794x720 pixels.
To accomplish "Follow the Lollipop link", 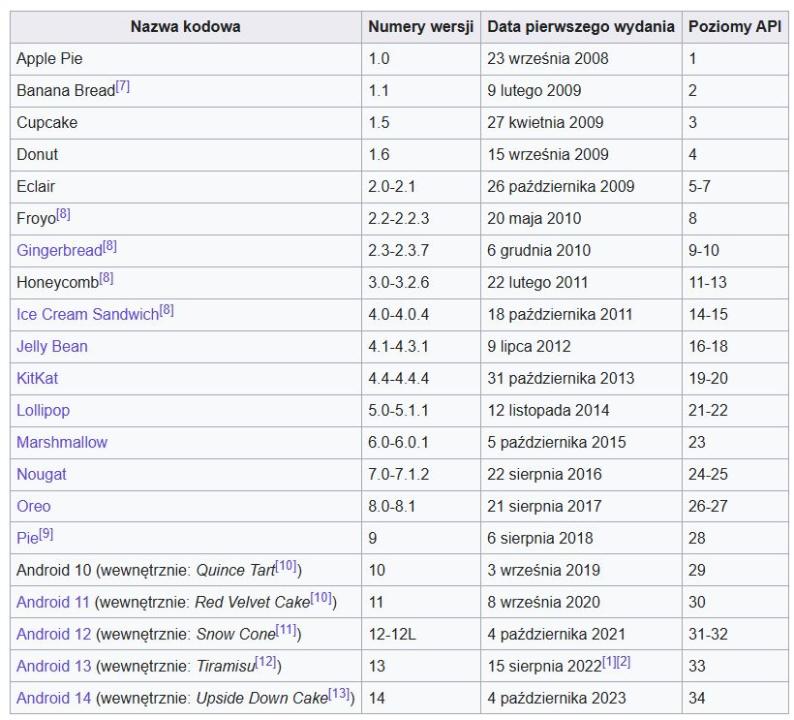I will coord(43,410).
